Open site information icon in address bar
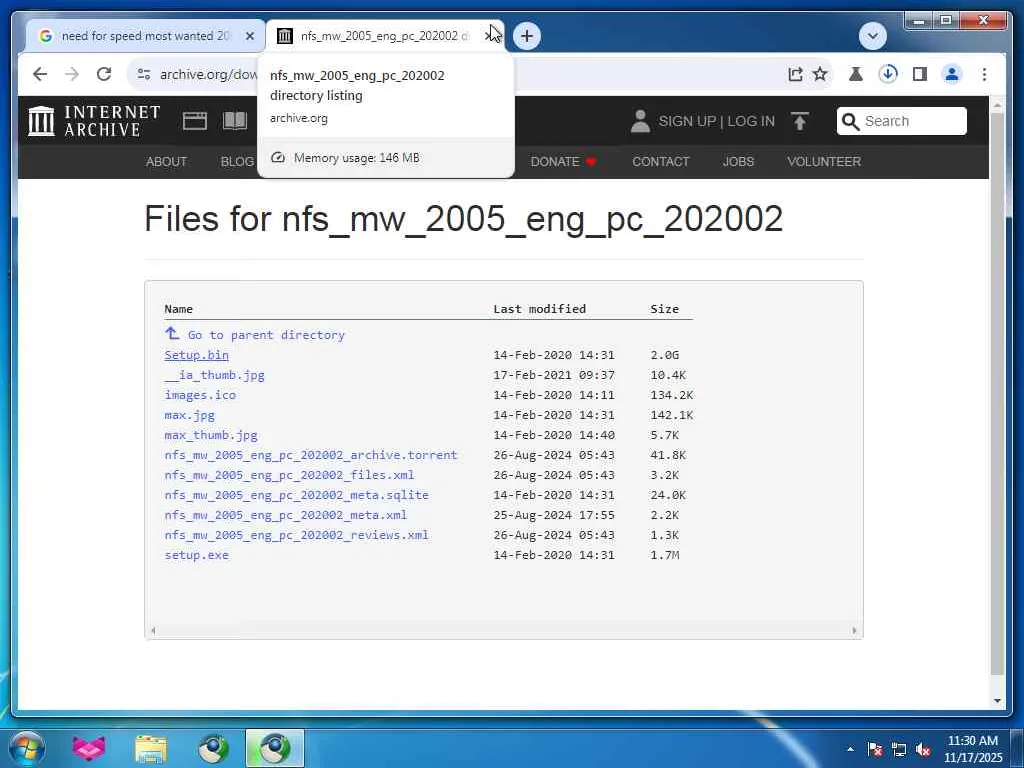Viewport: 1024px width, 768px height. [x=144, y=74]
